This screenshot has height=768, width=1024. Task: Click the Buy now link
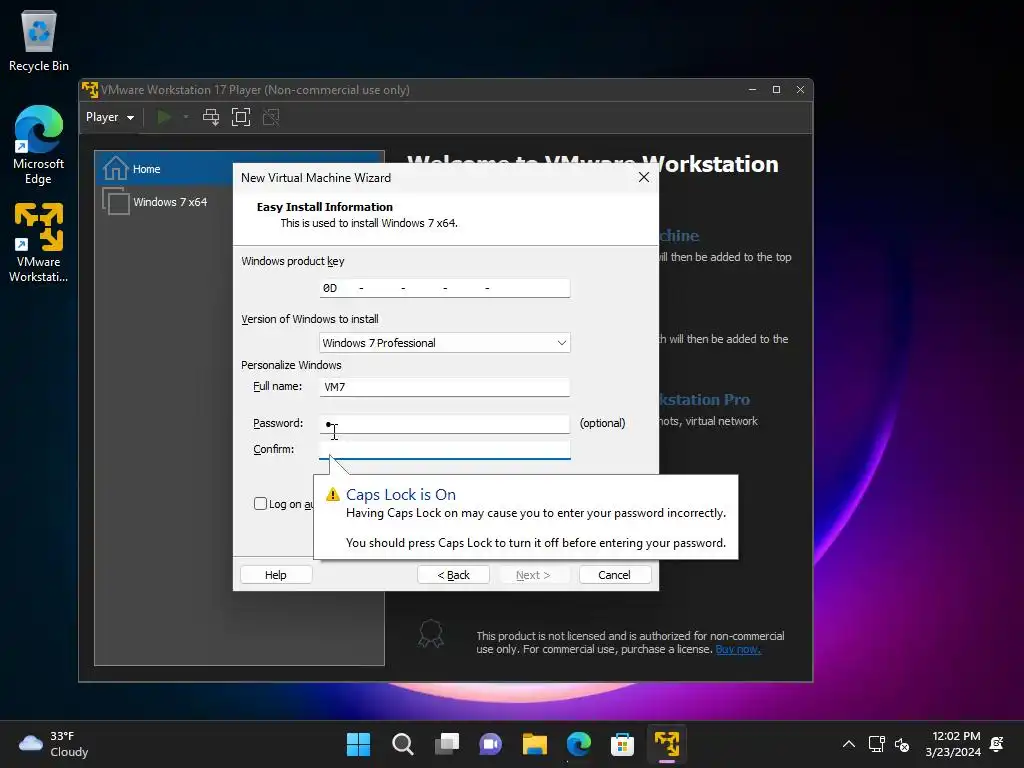click(738, 649)
